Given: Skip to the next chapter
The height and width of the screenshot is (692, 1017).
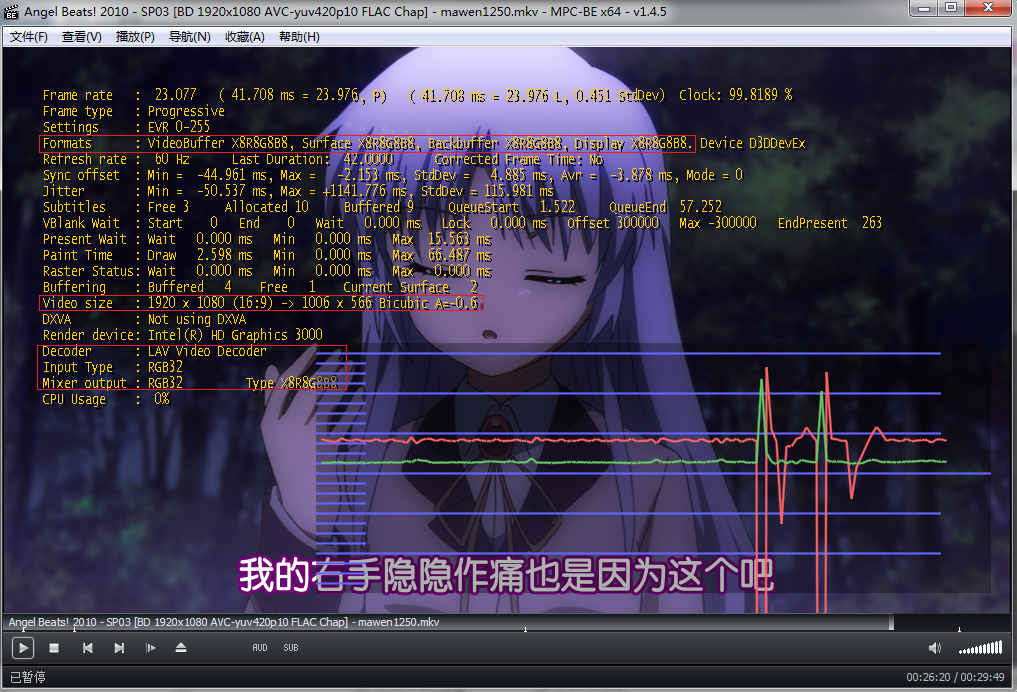Looking at the screenshot, I should (x=119, y=648).
